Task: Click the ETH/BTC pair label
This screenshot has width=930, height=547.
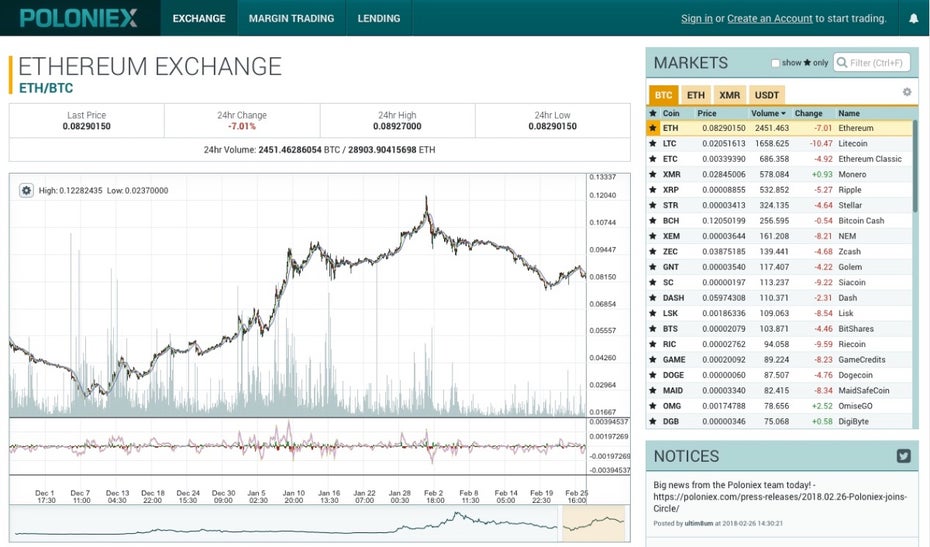Action: point(46,88)
